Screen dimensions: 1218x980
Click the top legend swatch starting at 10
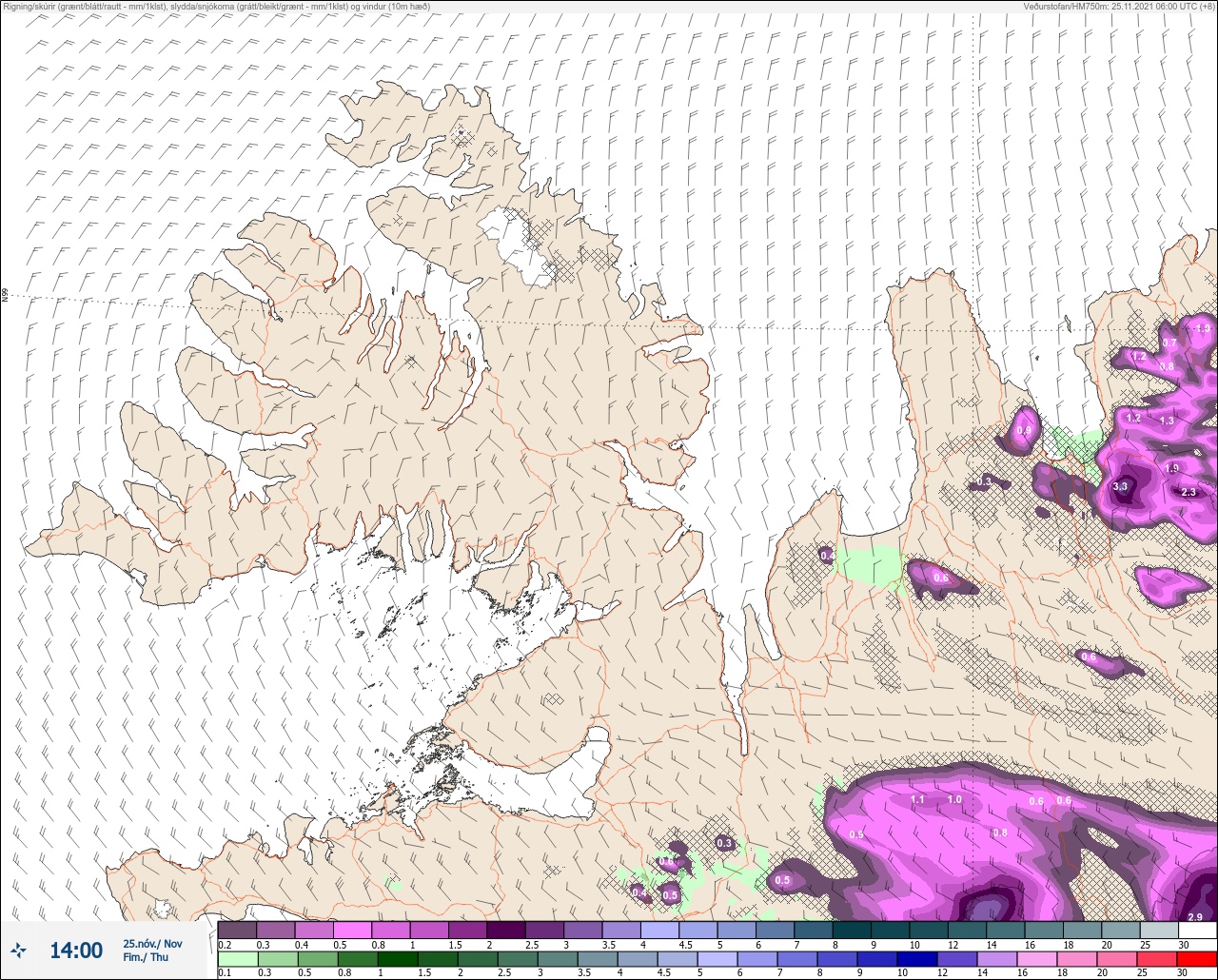(x=928, y=930)
